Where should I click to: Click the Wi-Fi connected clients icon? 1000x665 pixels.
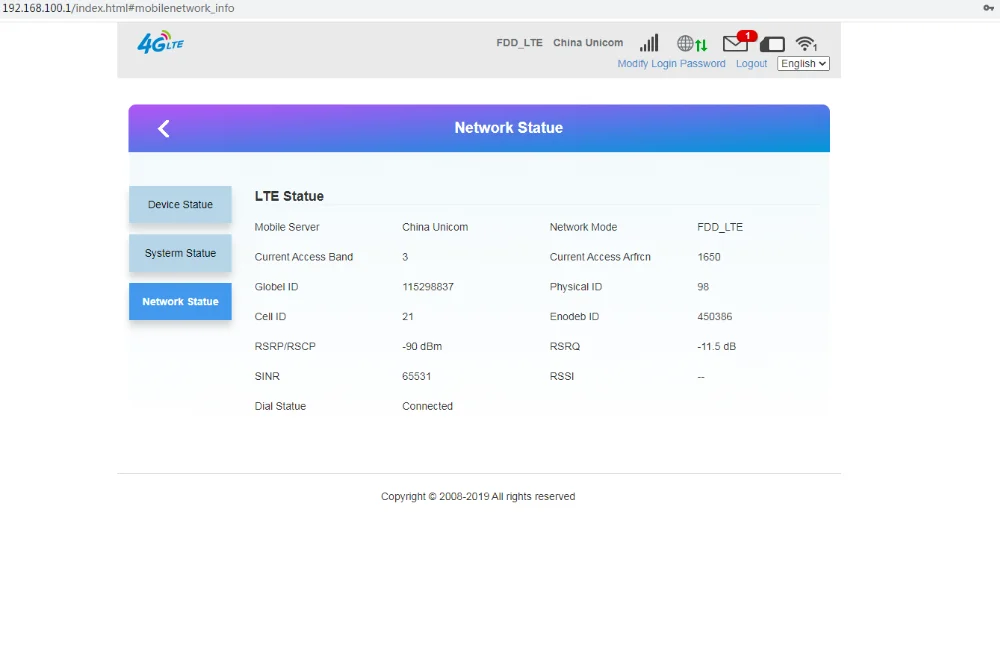point(806,43)
